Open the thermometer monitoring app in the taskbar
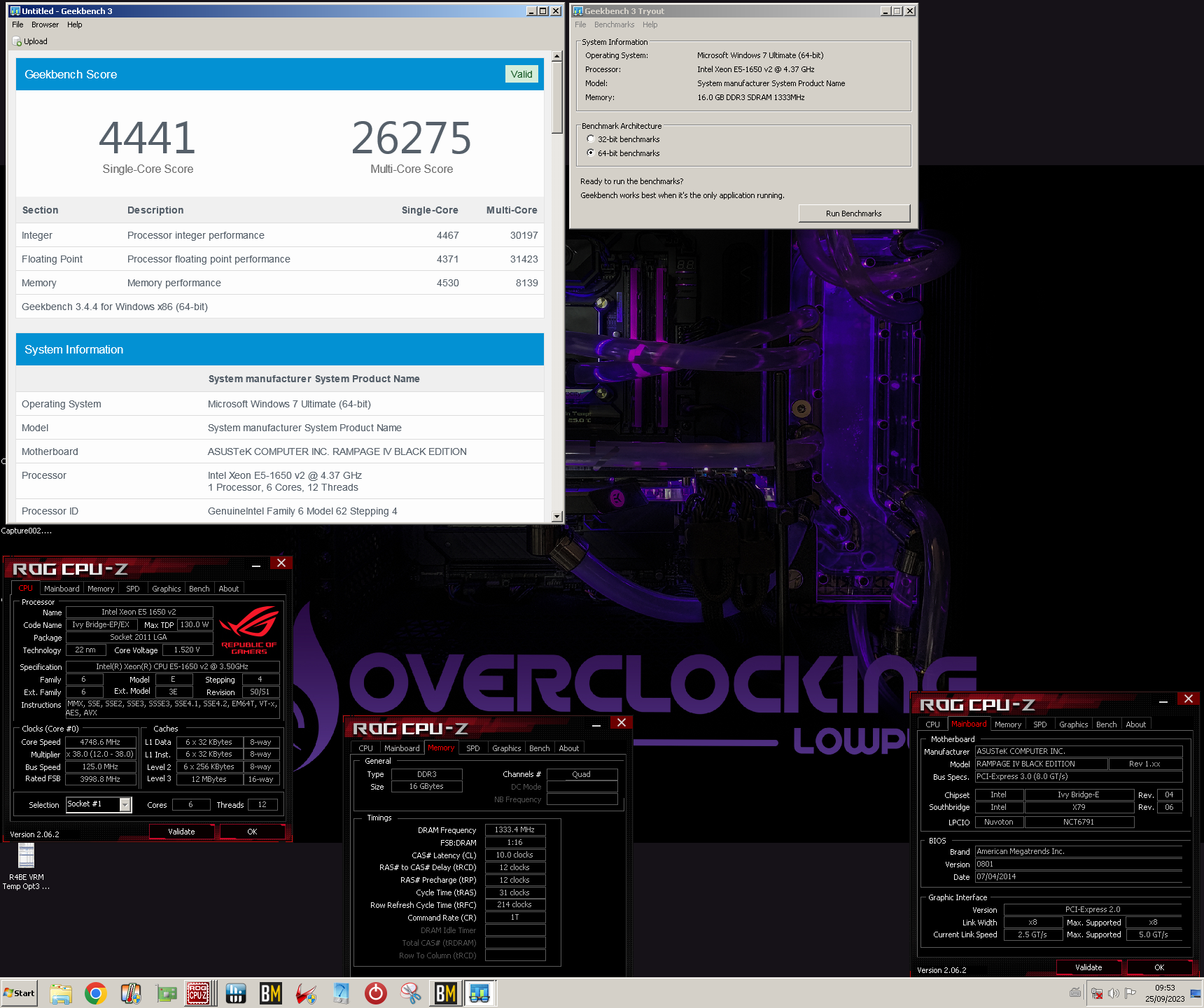The image size is (1204, 1008). click(x=131, y=993)
